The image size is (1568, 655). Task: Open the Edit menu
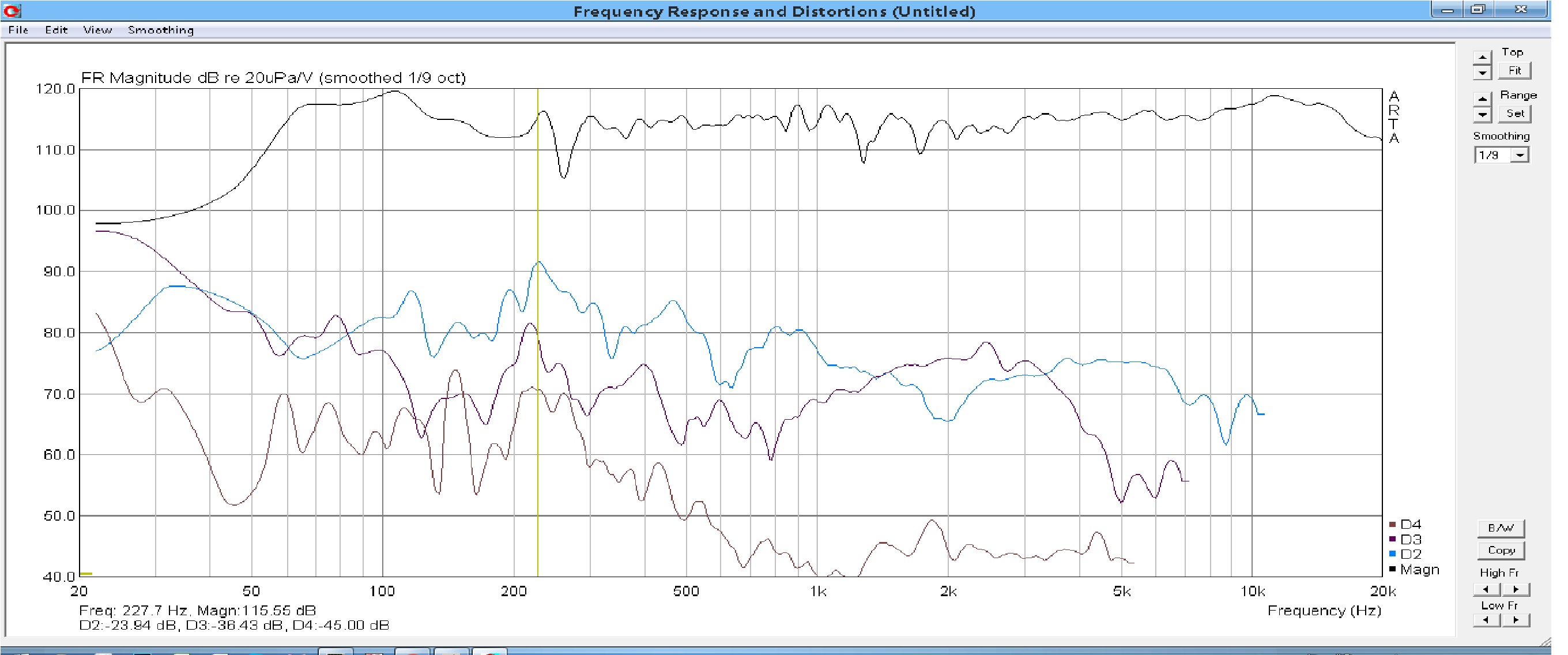tap(56, 30)
